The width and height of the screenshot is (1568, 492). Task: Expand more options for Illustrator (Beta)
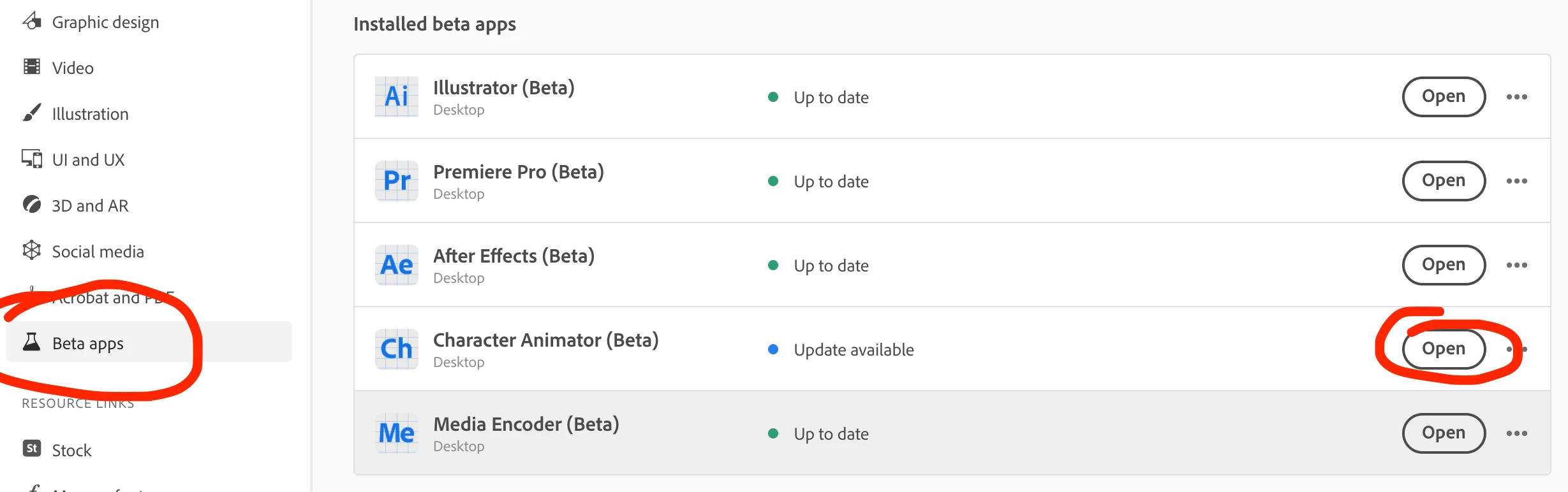tap(1516, 97)
